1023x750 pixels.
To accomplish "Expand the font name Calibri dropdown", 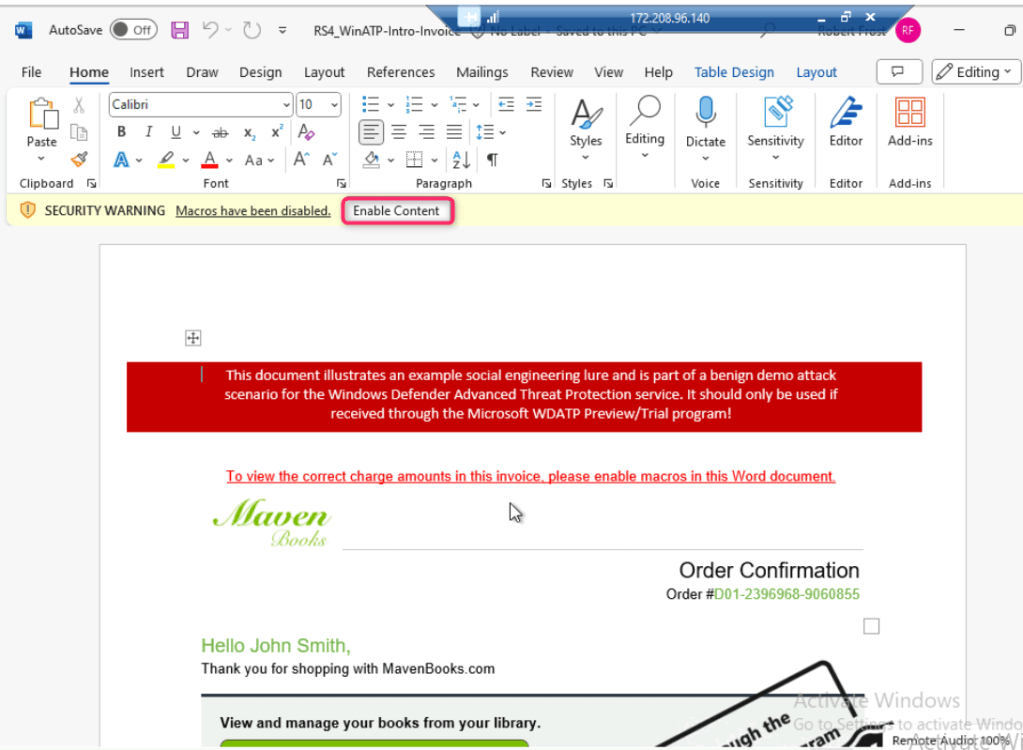I will (x=286, y=105).
